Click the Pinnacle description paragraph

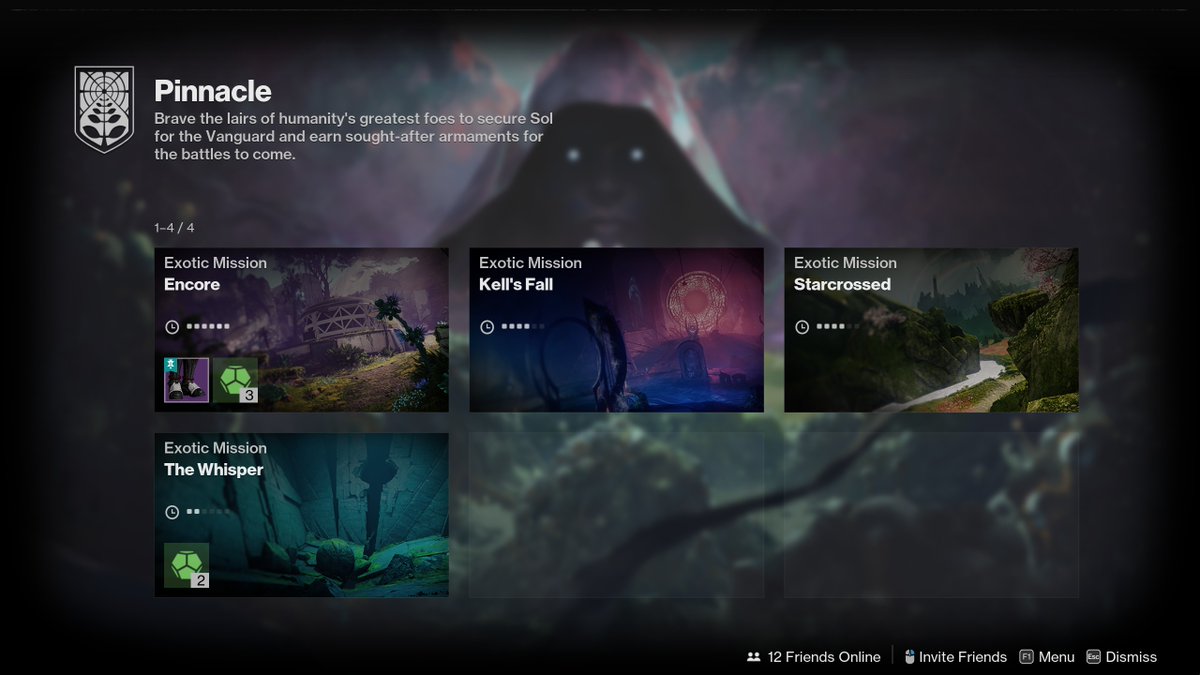353,137
